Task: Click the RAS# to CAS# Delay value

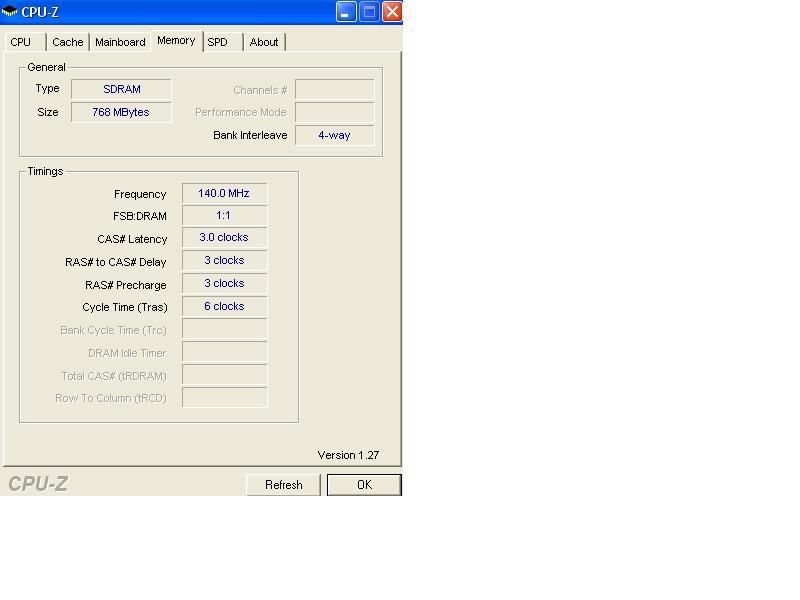Action: (x=224, y=260)
